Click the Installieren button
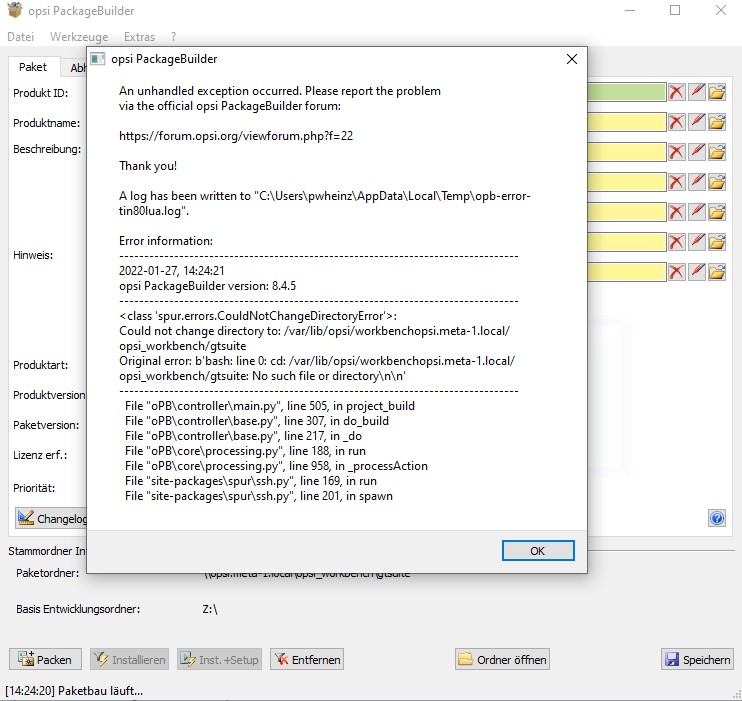The height and width of the screenshot is (701, 742). pyautogui.click(x=129, y=659)
